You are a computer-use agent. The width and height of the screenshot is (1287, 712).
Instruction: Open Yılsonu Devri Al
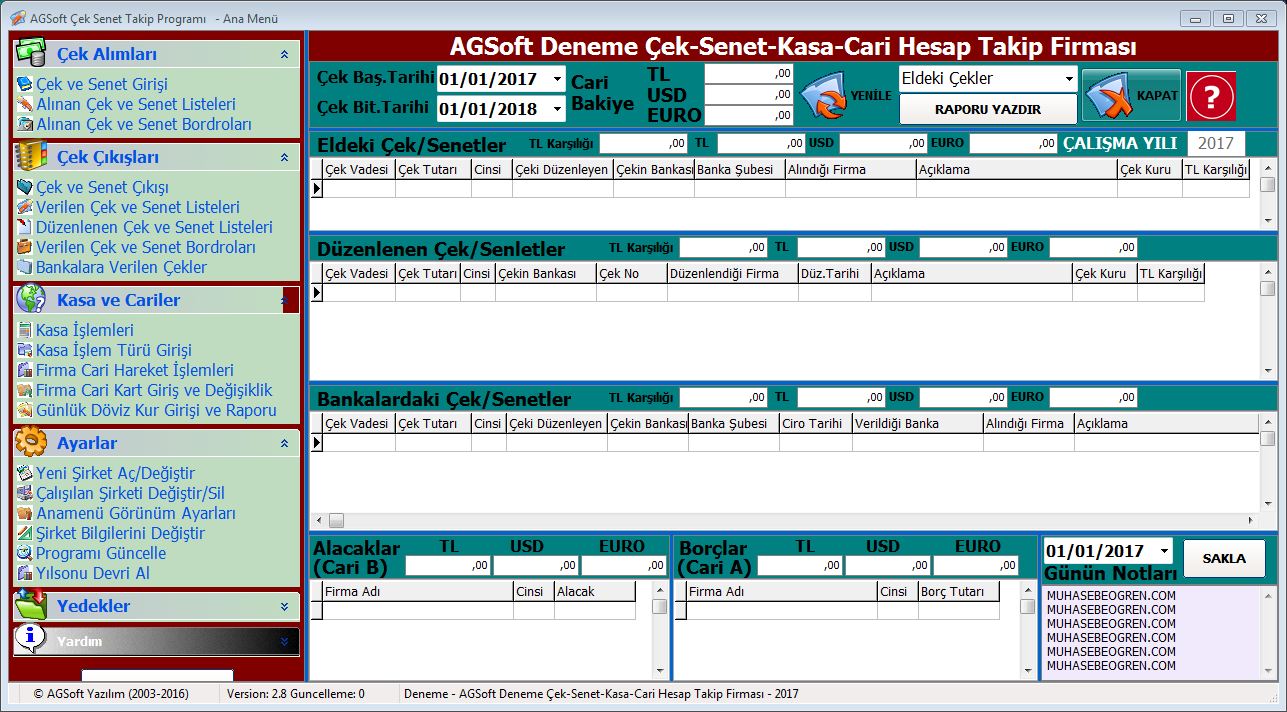(93, 574)
